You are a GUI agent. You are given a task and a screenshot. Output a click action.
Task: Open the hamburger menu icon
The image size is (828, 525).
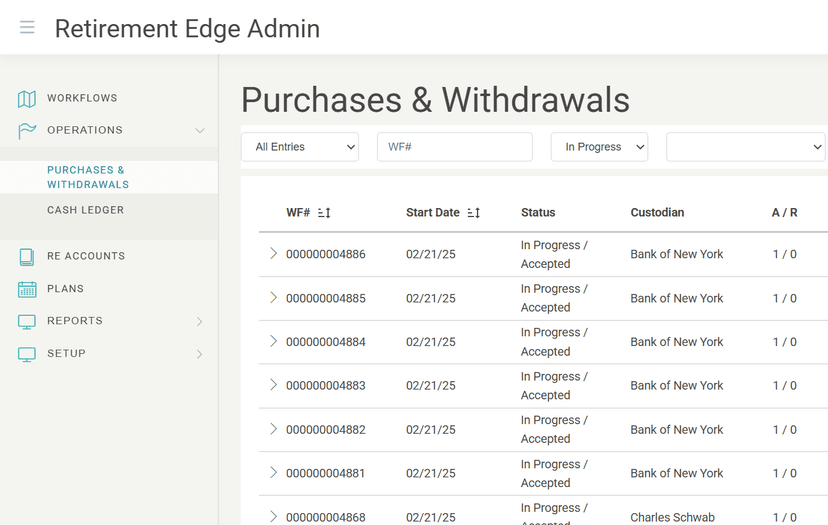[x=27, y=27]
